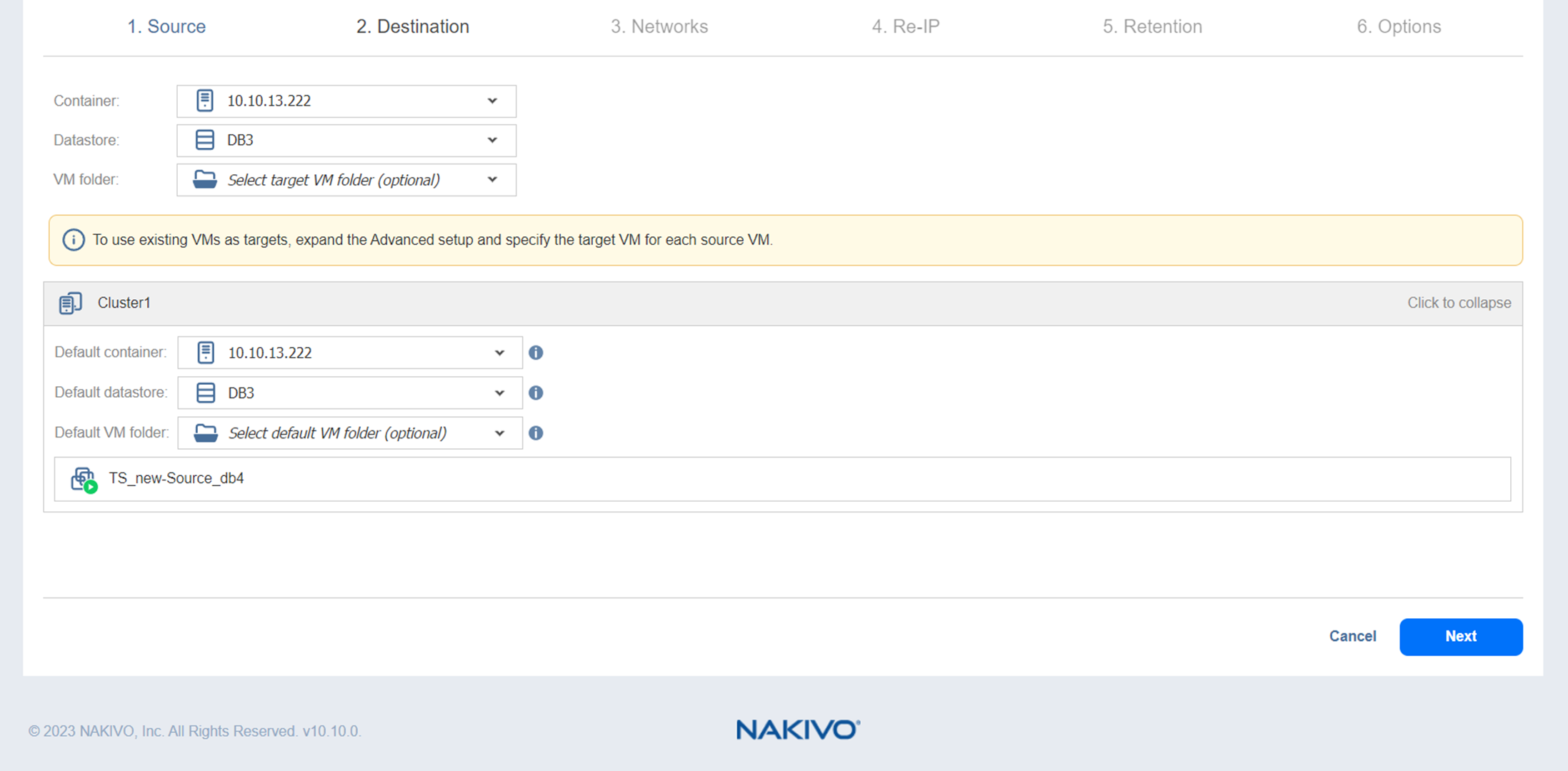The image size is (1568, 771).
Task: Click the host icon in Container field
Action: 205,101
